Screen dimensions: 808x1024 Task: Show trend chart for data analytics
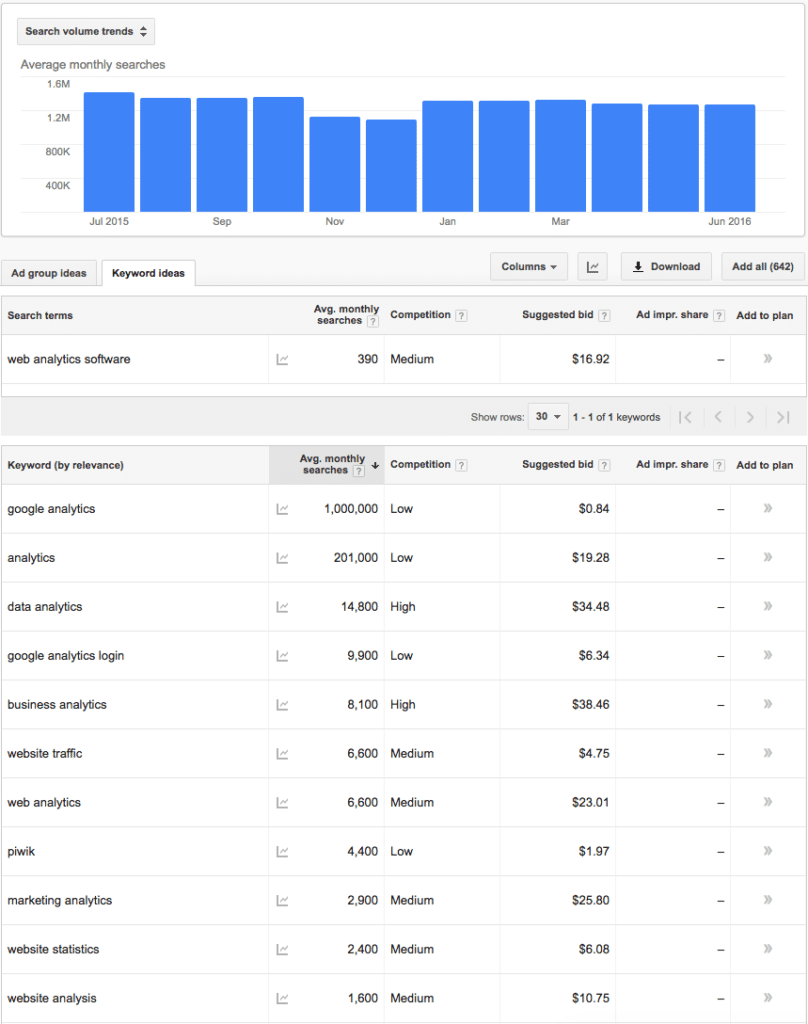point(282,607)
